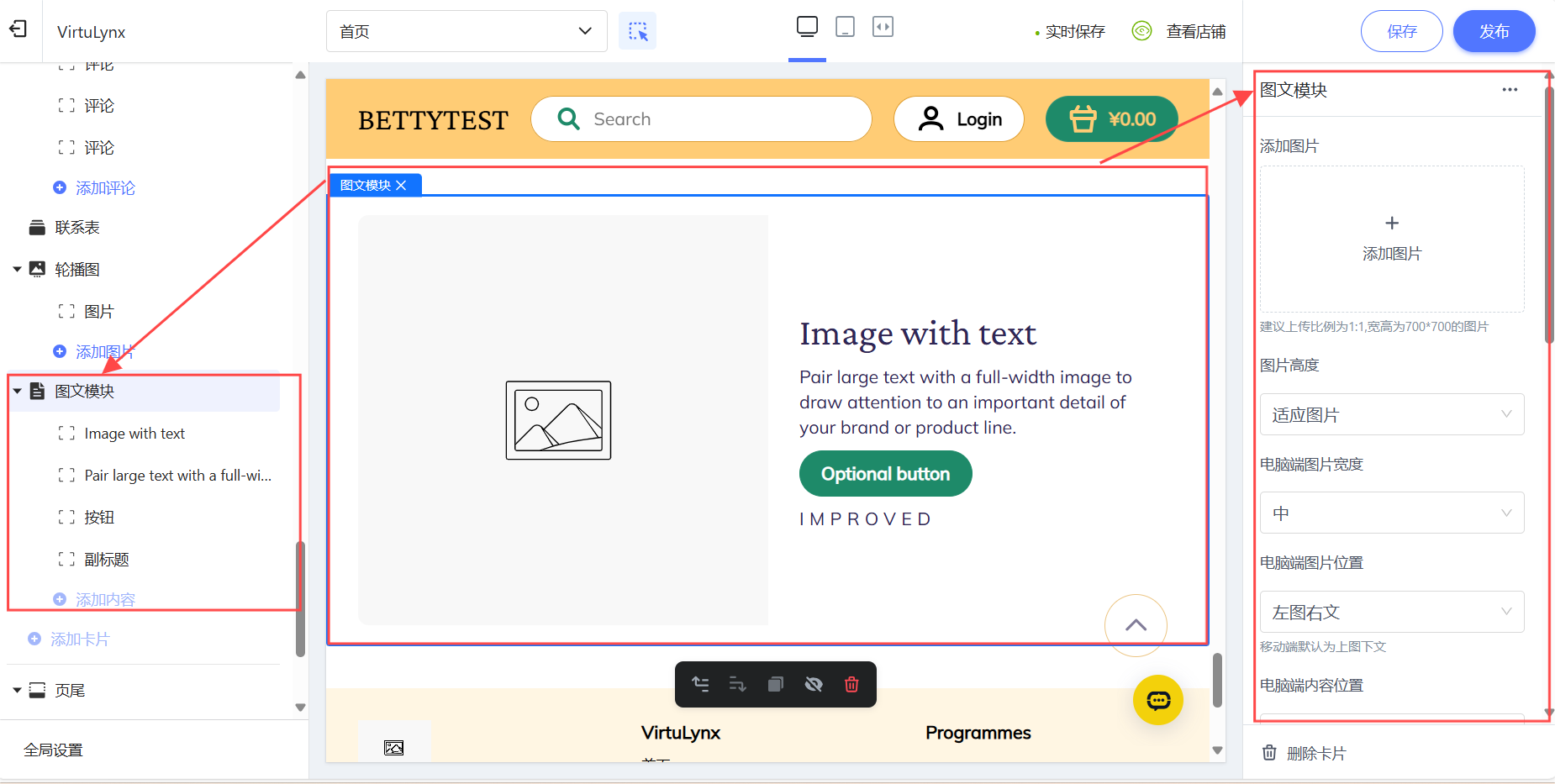
Task: Click the Login user icon
Action: coord(930,118)
